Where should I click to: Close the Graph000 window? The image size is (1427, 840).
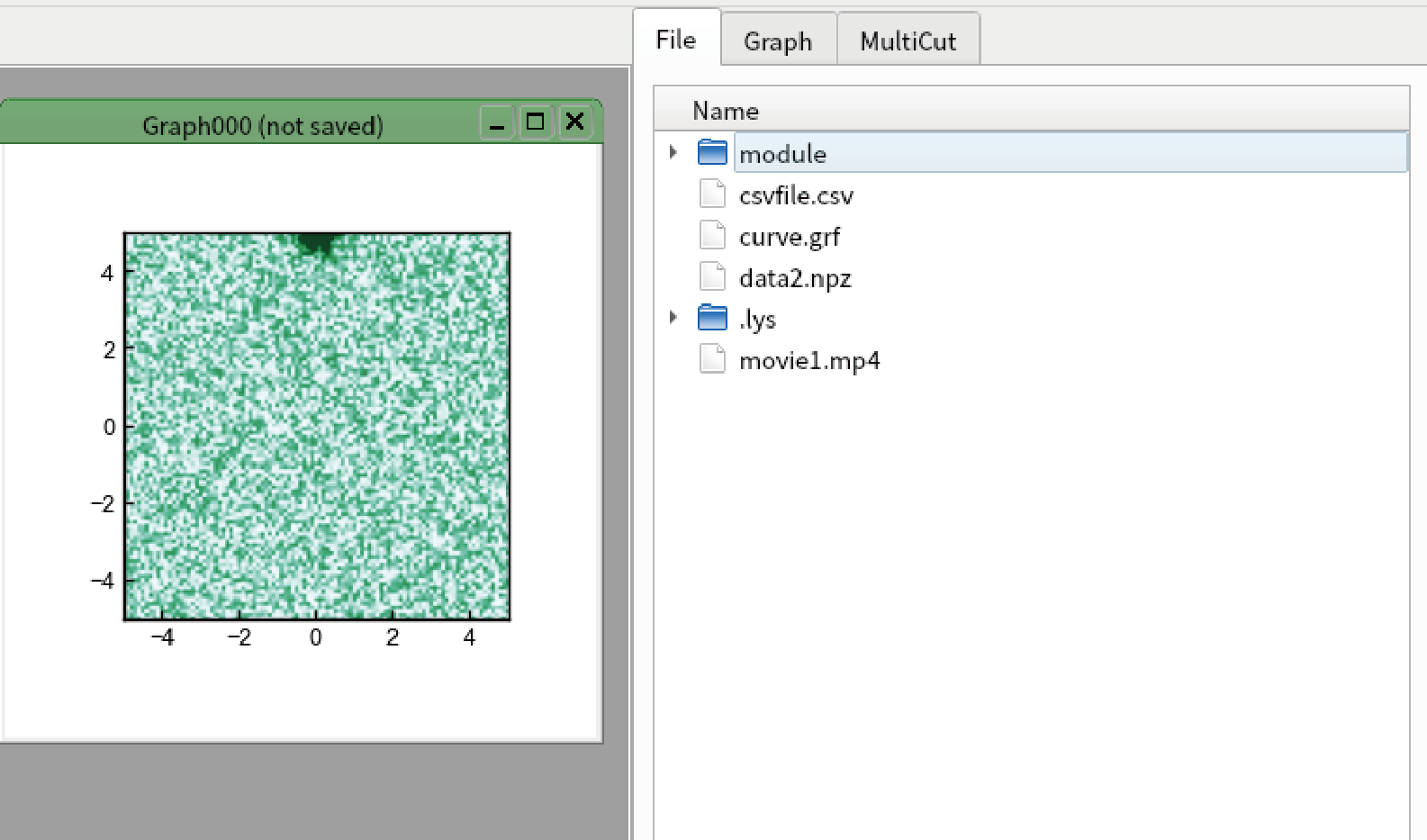[575, 122]
